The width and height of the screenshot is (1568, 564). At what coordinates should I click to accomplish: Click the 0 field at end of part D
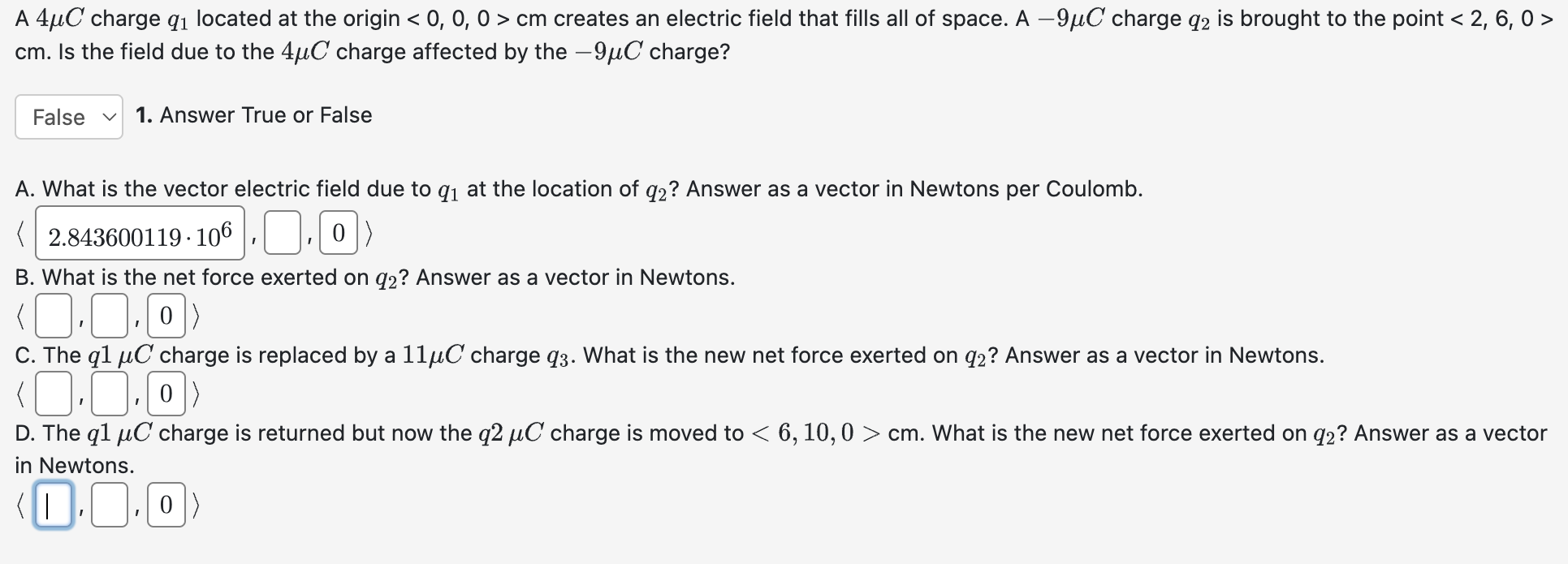click(x=166, y=505)
